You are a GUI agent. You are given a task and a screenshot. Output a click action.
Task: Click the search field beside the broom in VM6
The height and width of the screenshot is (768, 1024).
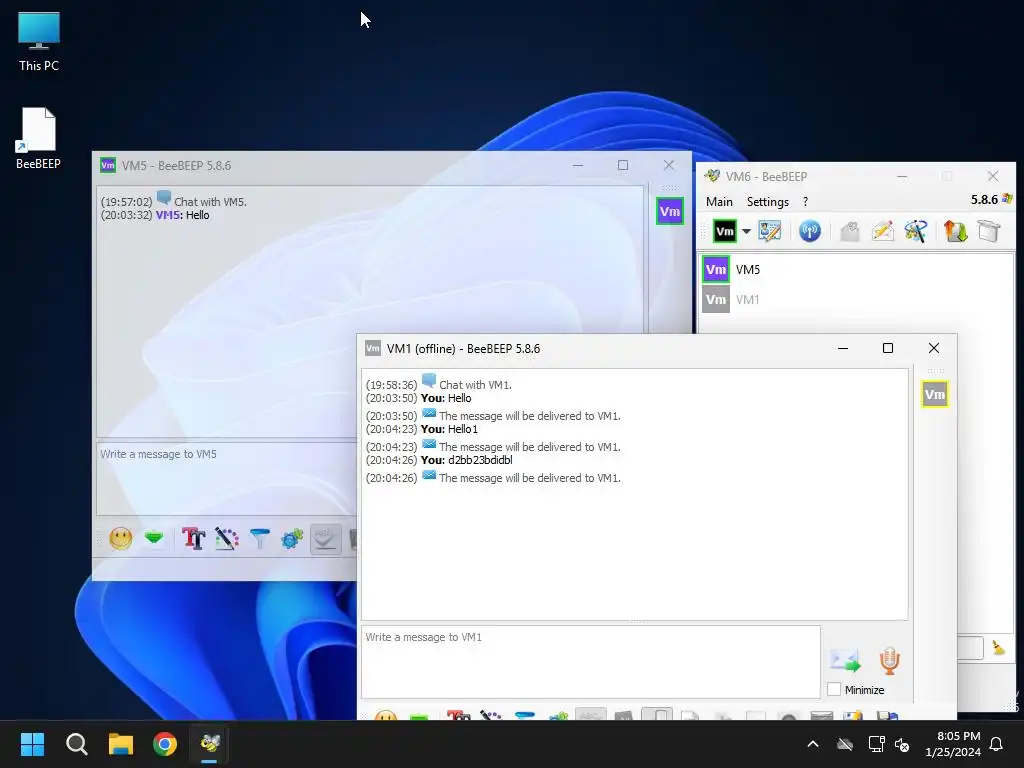click(x=970, y=648)
